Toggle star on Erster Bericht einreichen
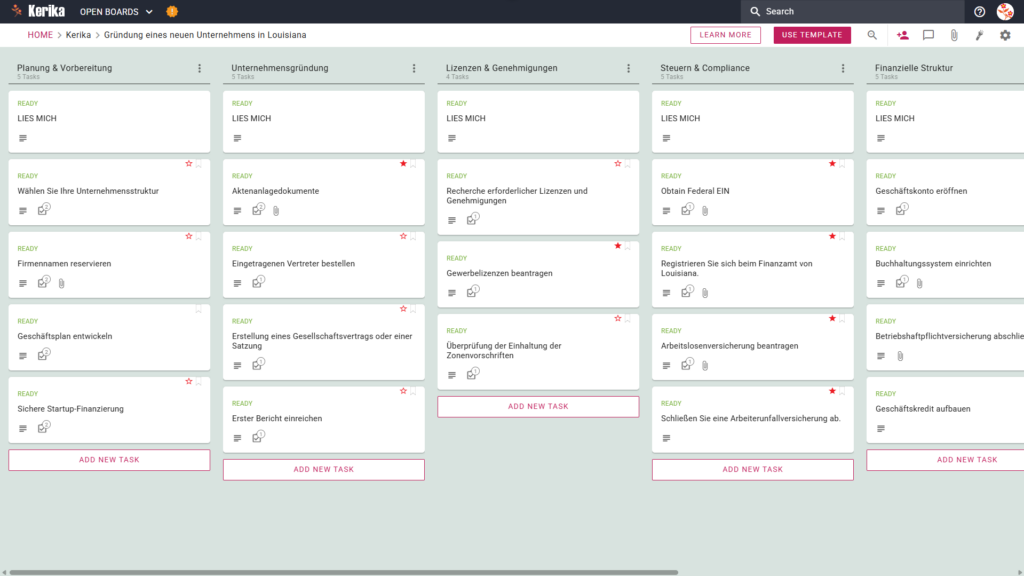 [403, 391]
